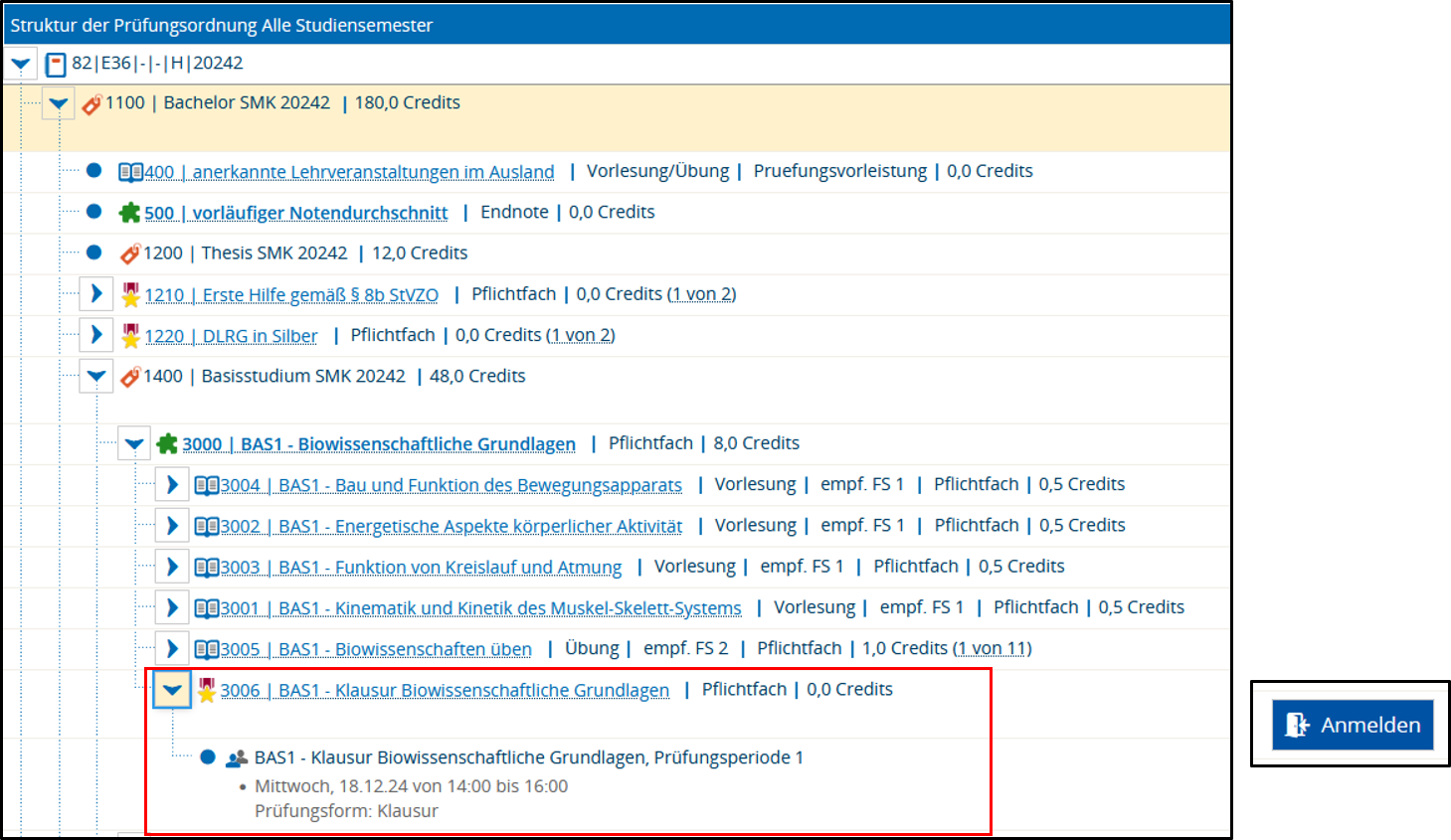
Task: Open link 3006 Klausur Biowissenschaftliche Grundlagen
Action: point(445,690)
